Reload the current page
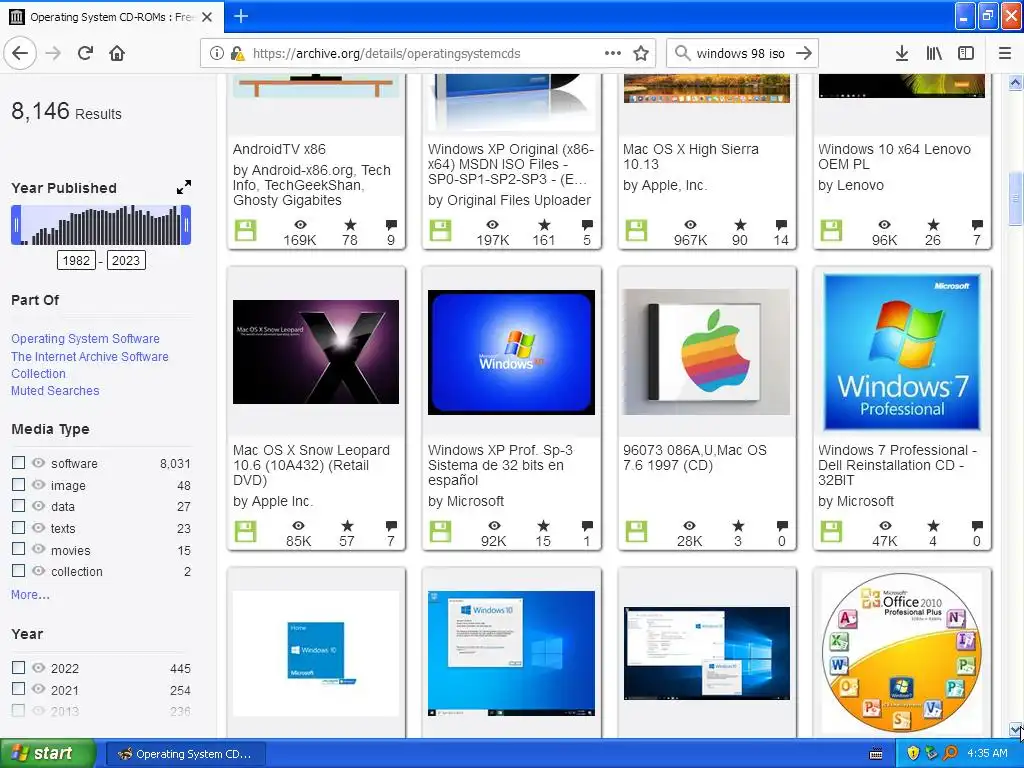Viewport: 1024px width, 768px height. click(x=85, y=53)
